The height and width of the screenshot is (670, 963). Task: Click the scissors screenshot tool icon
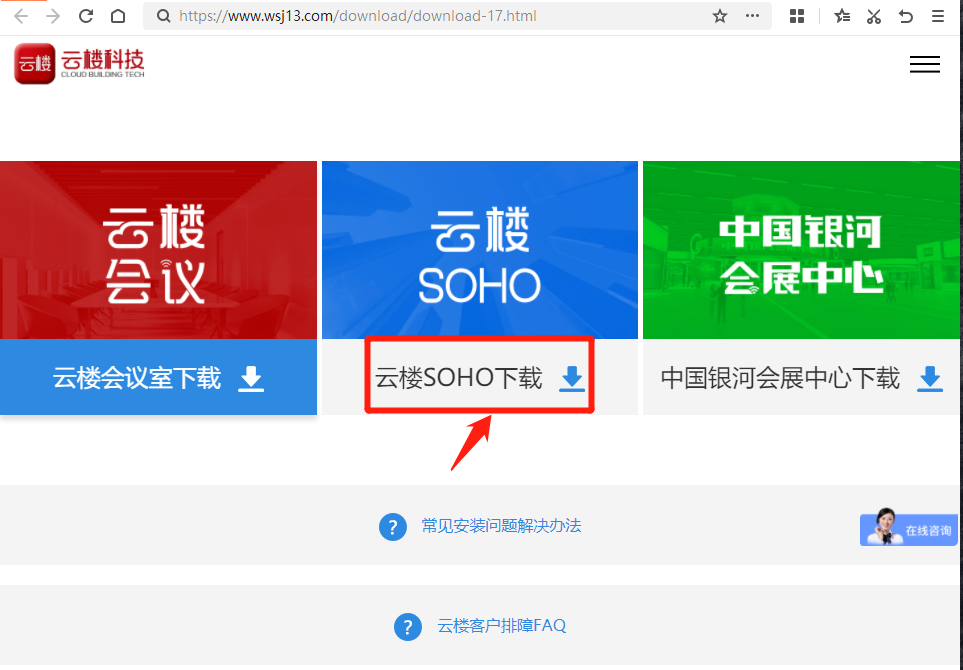[874, 16]
